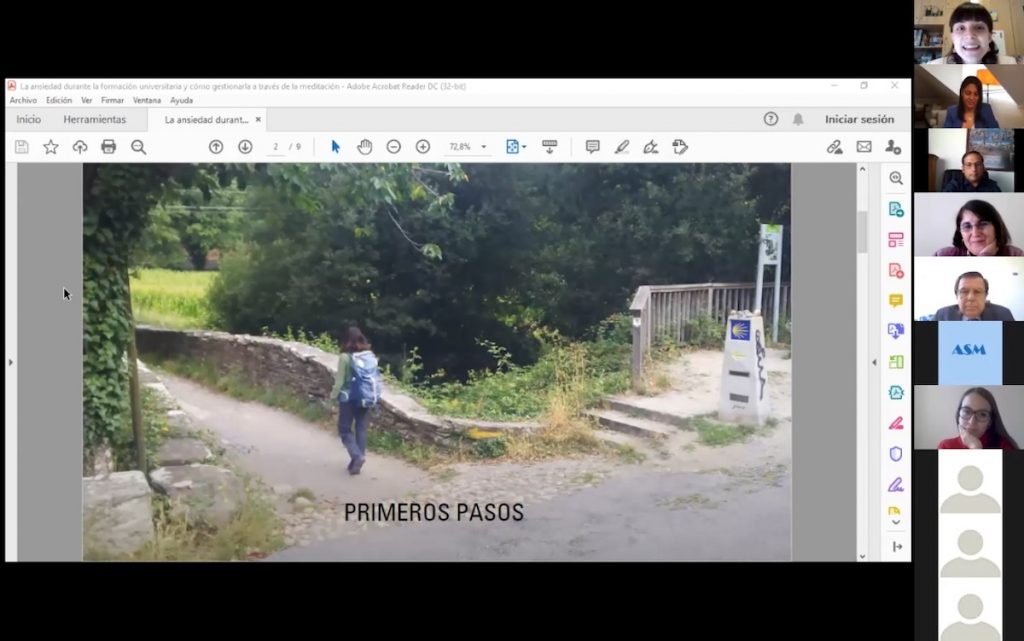Screen dimensions: 1024x641
Task: Add a sticky note comment
Action: (x=592, y=147)
